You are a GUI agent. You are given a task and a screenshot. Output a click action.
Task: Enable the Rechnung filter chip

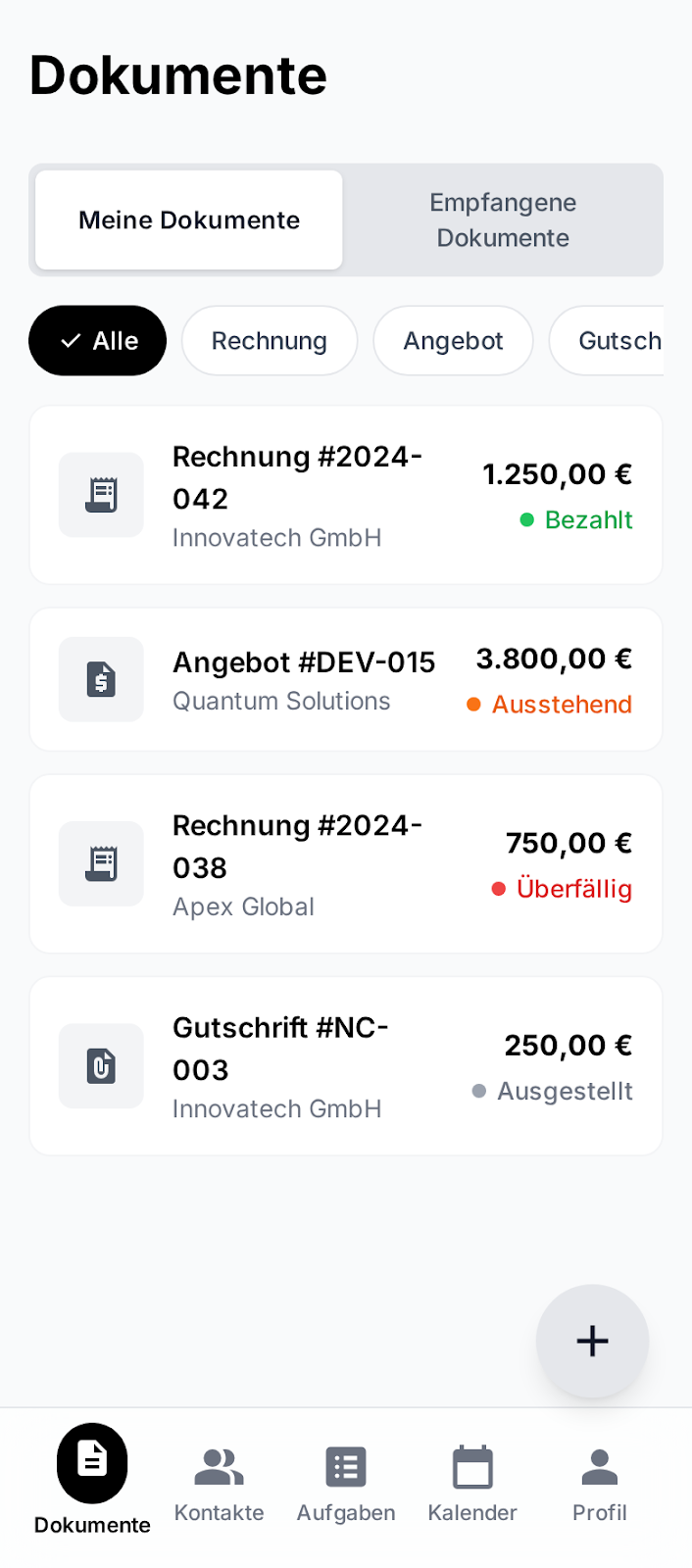[270, 341]
